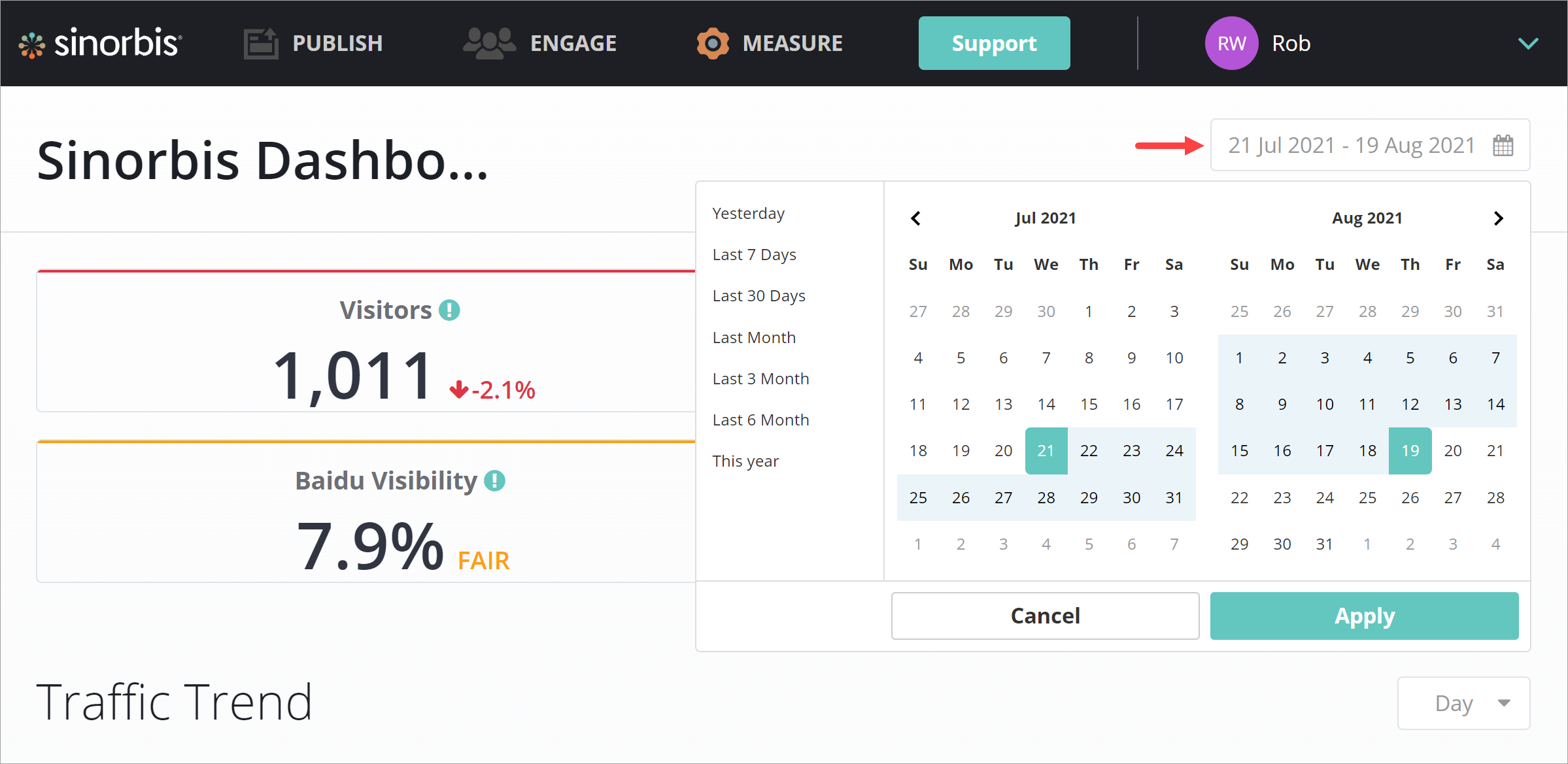This screenshot has width=1568, height=764.
Task: Click the calendar icon in date field
Action: 1503,145
